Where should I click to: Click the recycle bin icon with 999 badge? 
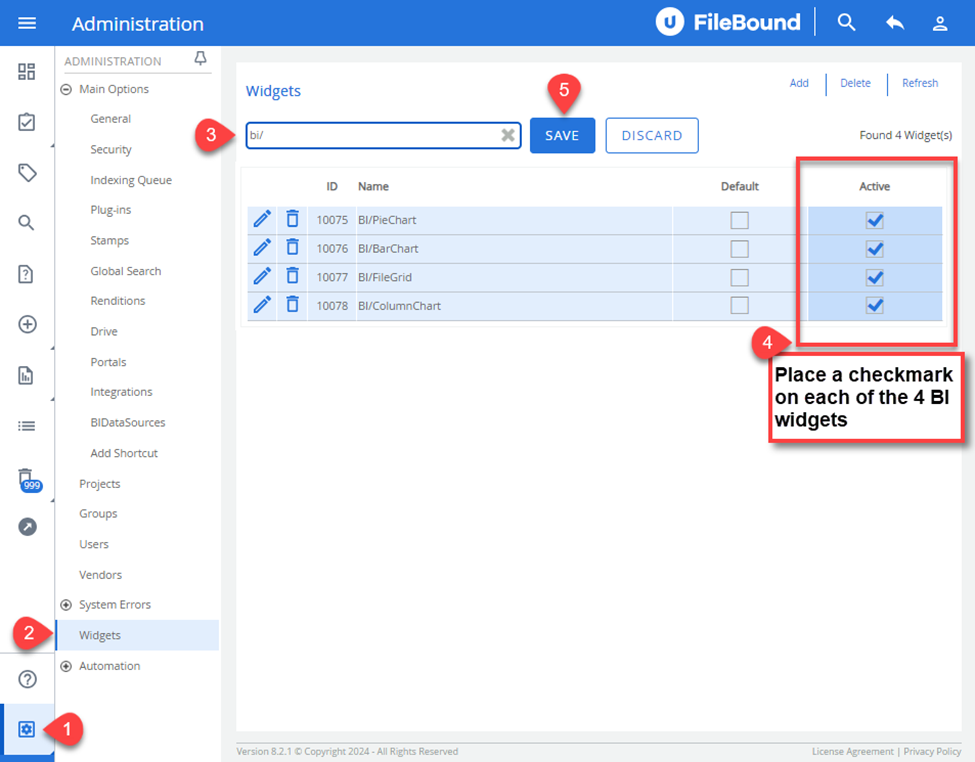tap(27, 479)
